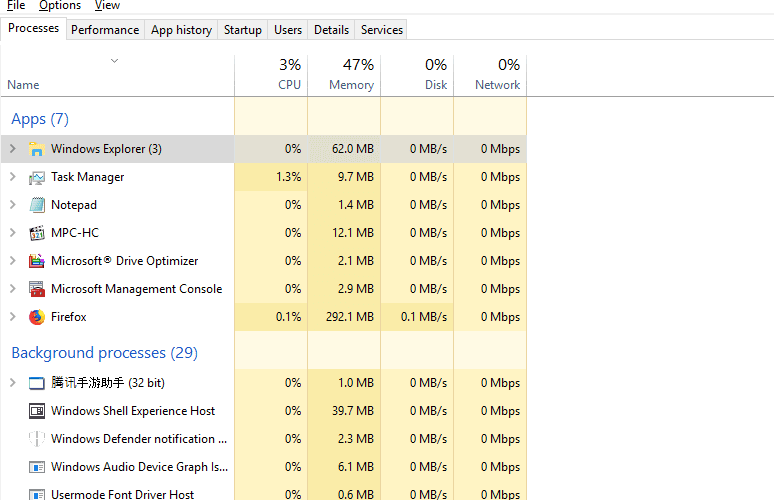This screenshot has width=774, height=500.
Task: Sort processes by Network column header
Action: click(x=490, y=75)
